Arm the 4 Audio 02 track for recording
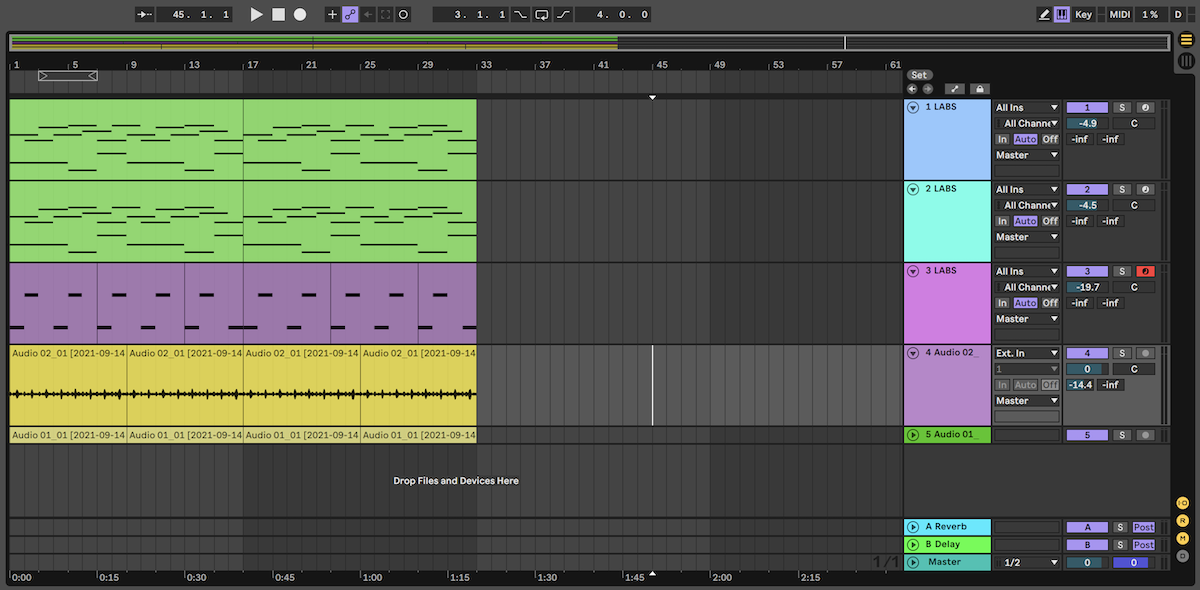The image size is (1200, 590). click(1145, 353)
